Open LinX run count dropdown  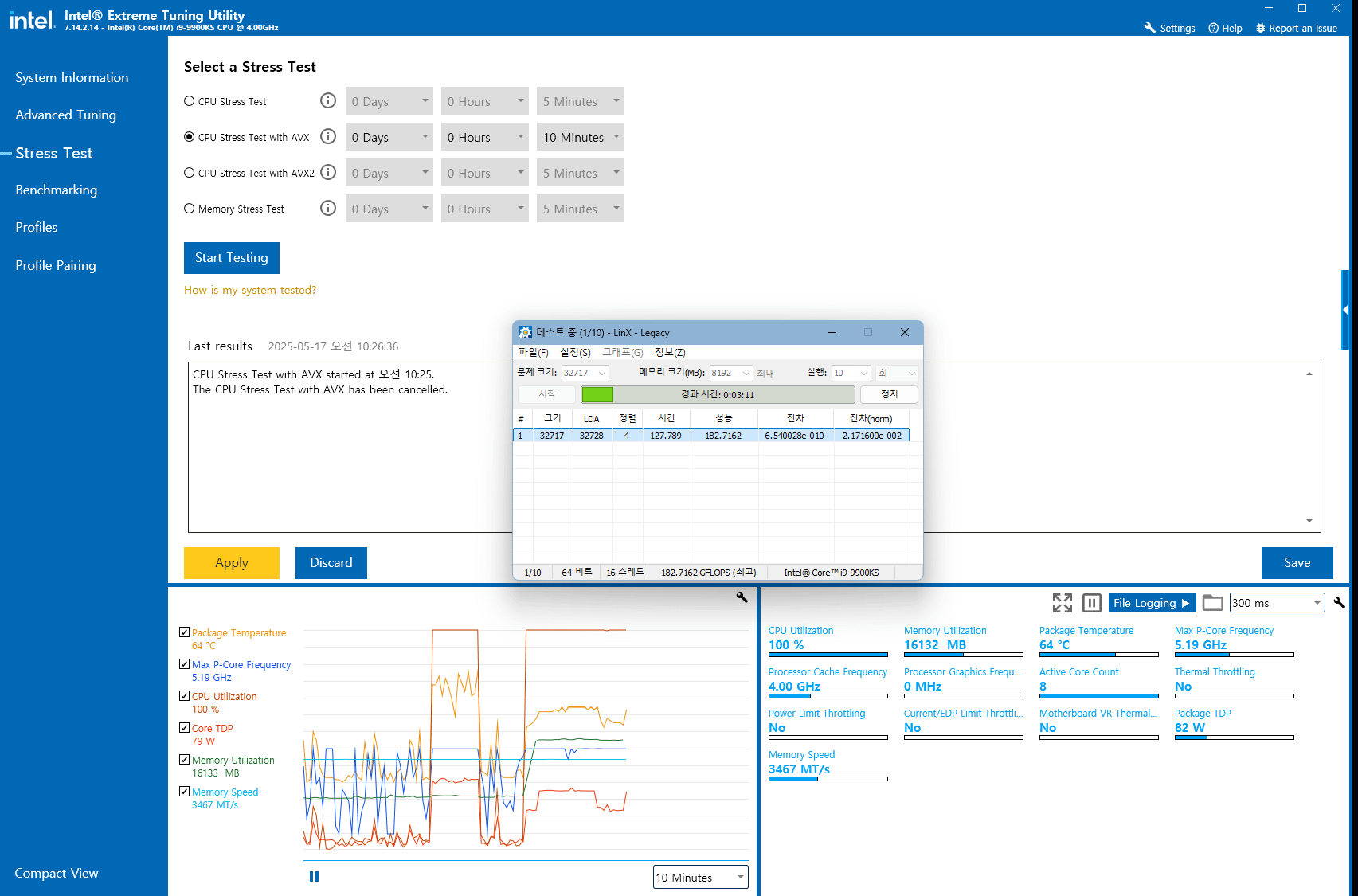(851, 373)
